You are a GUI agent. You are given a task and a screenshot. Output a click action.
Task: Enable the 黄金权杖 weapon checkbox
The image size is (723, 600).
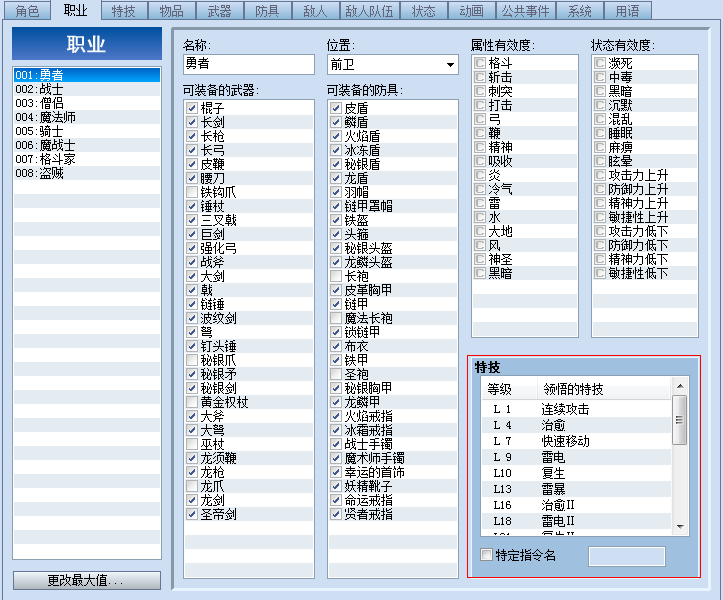click(x=192, y=402)
